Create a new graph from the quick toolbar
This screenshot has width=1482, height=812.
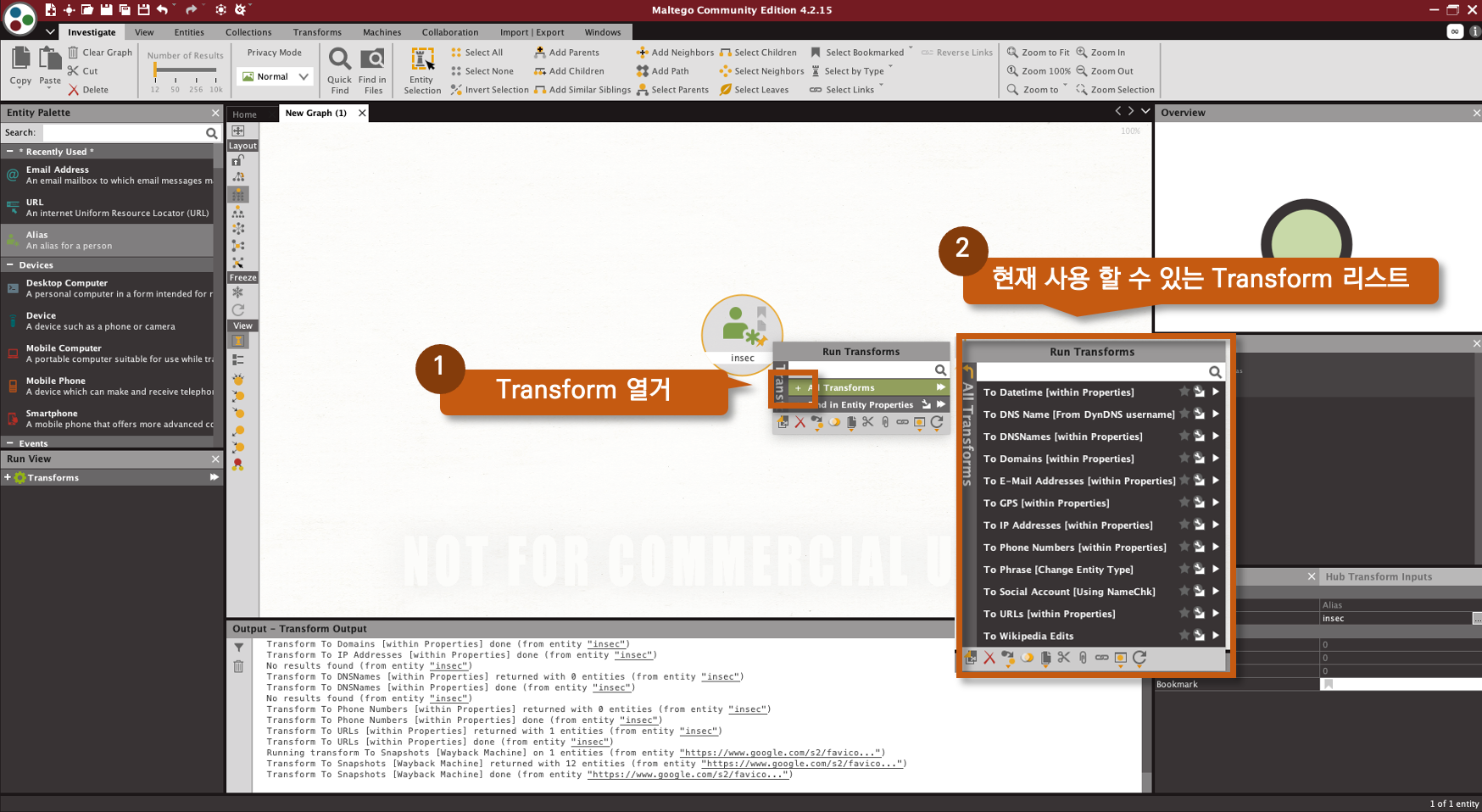click(51, 9)
